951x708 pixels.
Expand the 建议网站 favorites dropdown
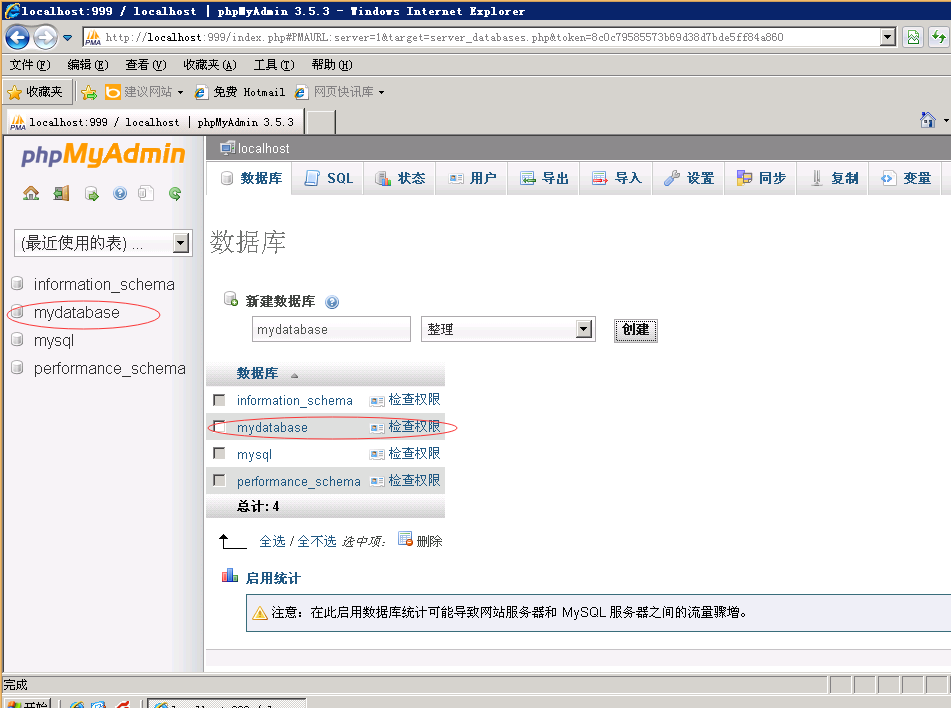pos(180,92)
